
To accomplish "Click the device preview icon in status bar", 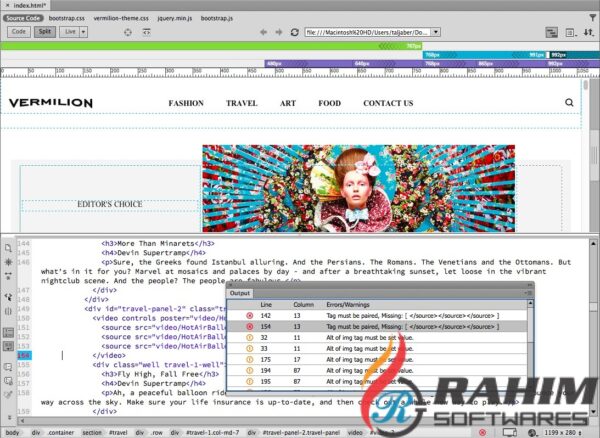I will click(509, 433).
